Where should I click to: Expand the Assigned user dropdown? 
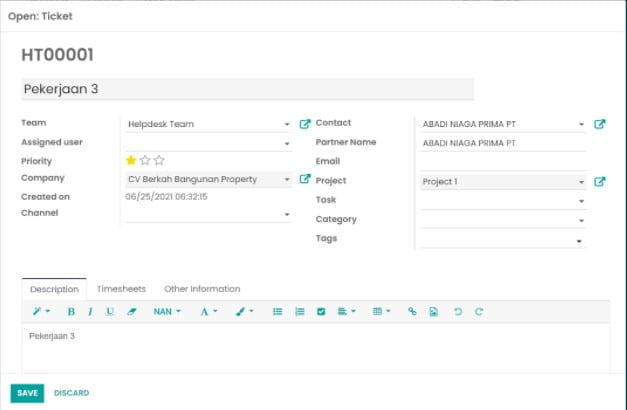click(x=287, y=144)
